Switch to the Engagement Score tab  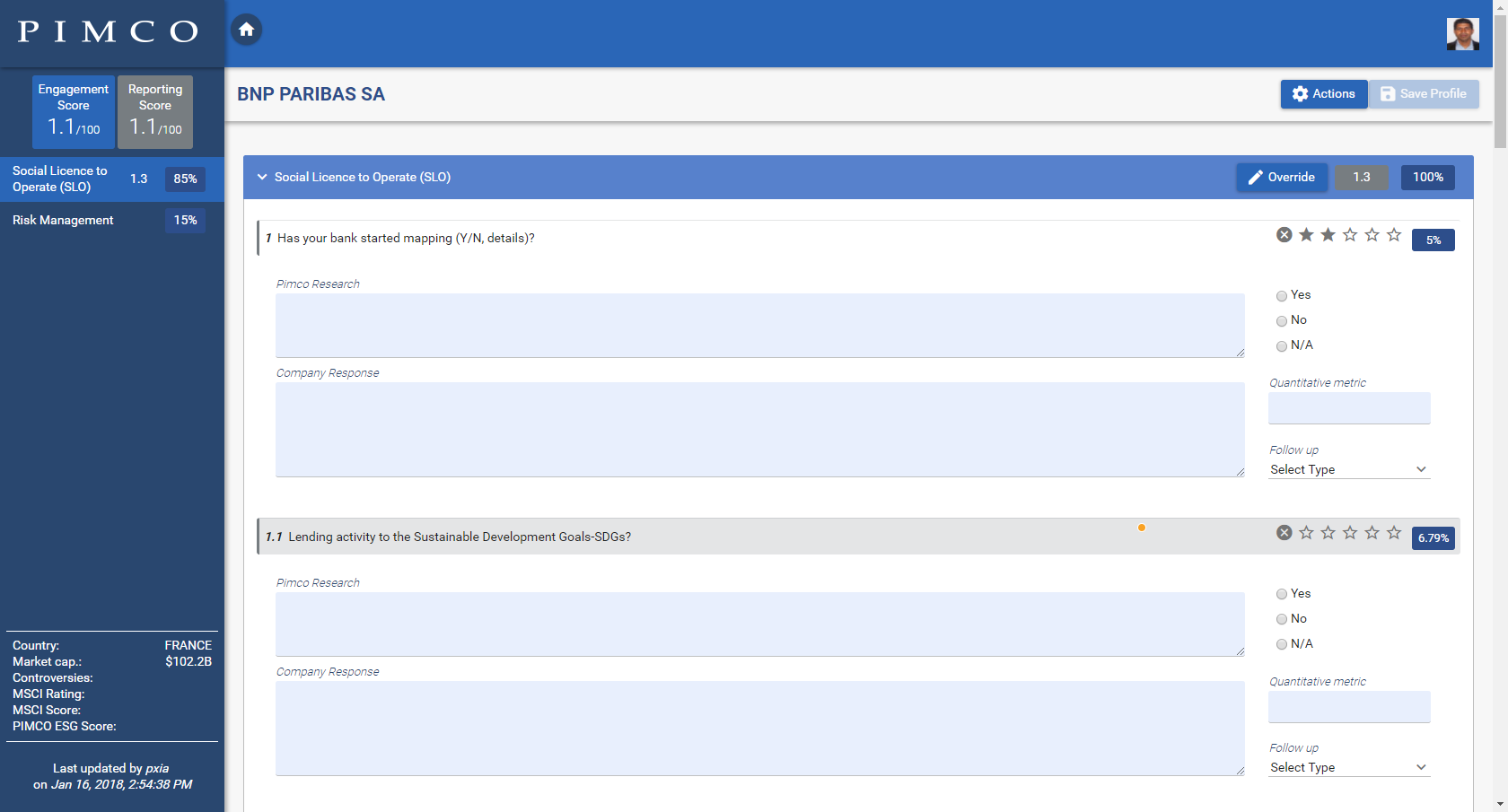(74, 112)
